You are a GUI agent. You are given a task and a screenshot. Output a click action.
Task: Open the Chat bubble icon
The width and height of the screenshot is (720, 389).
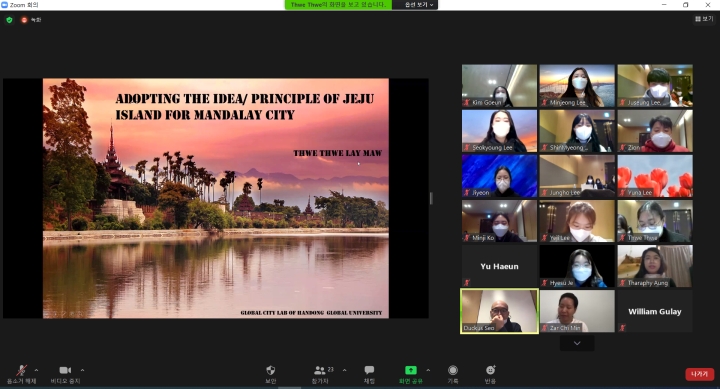[x=369, y=370]
